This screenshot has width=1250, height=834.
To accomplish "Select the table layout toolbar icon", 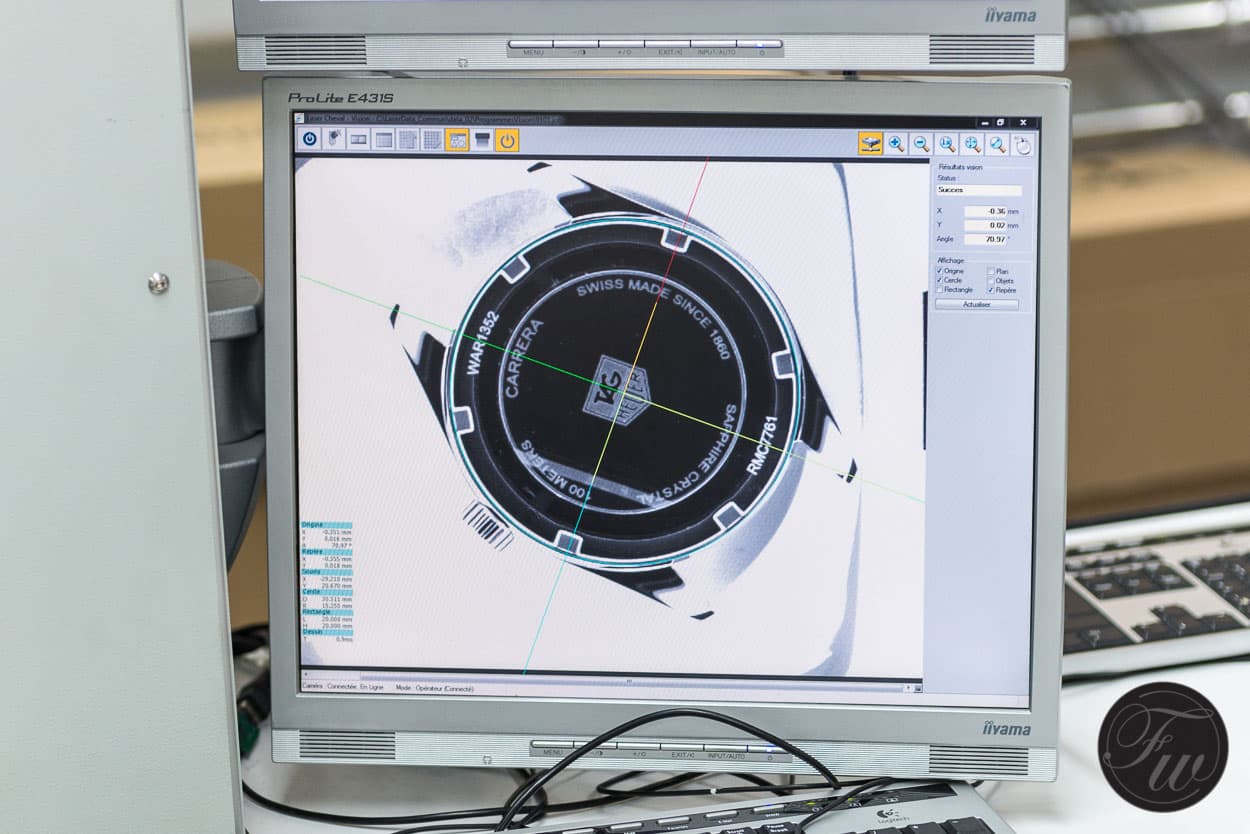I will point(383,140).
